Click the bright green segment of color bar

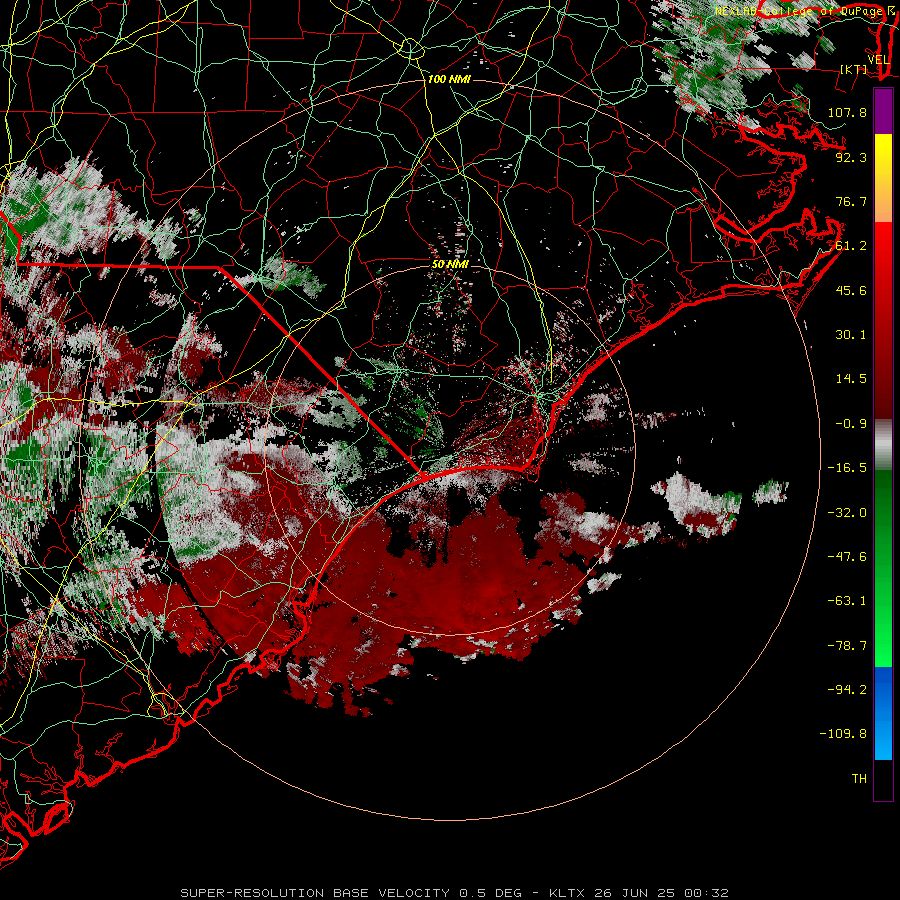pos(883,568)
